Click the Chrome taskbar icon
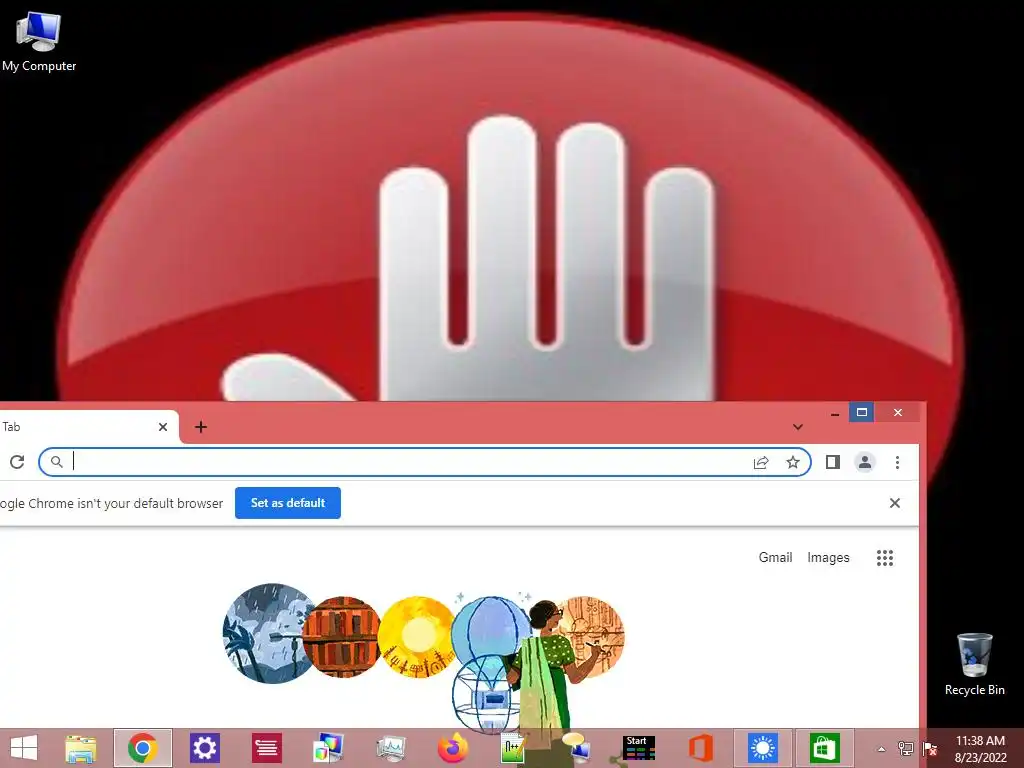1024x768 pixels. tap(143, 748)
